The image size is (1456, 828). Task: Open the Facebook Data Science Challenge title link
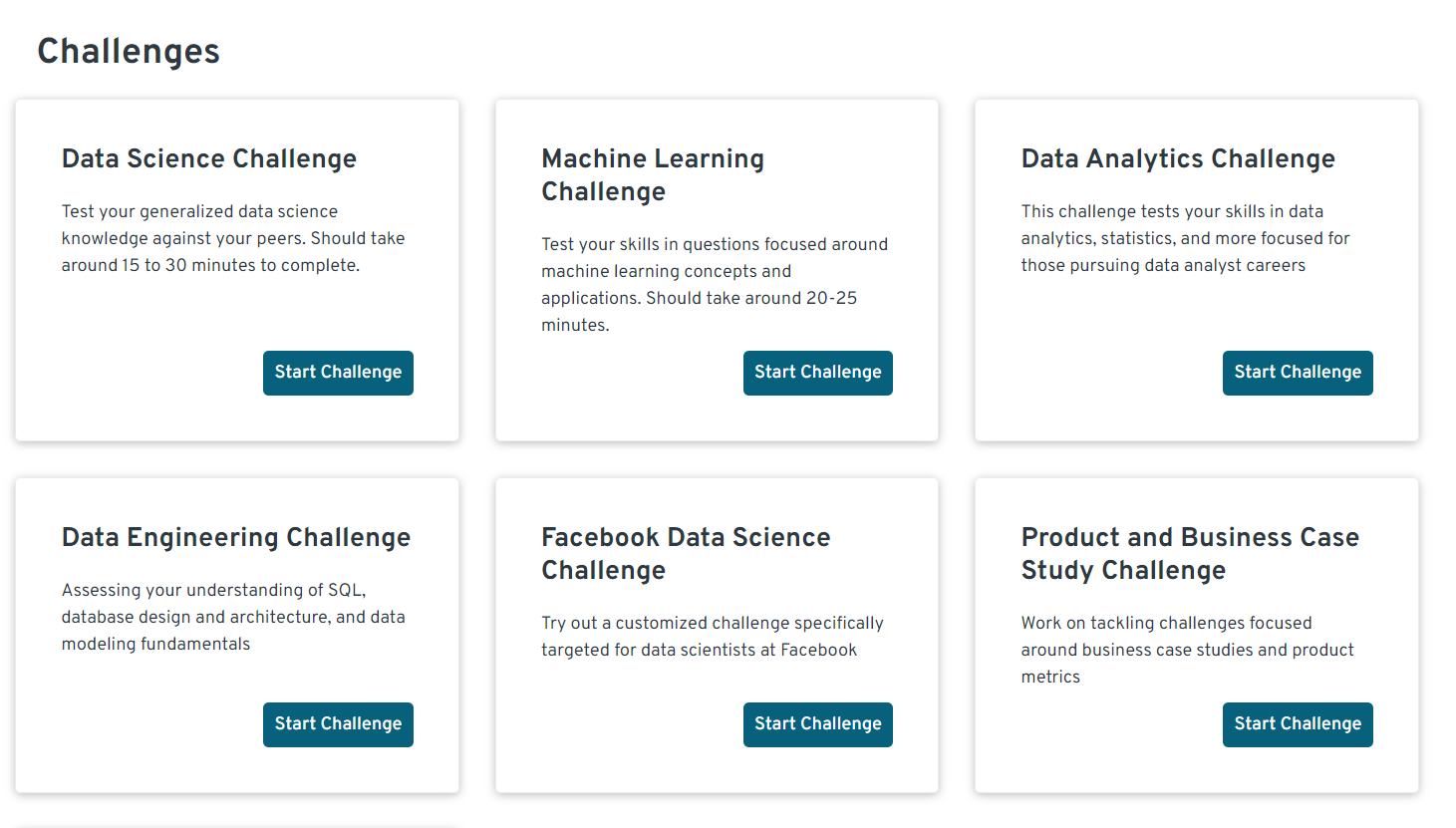coord(685,553)
